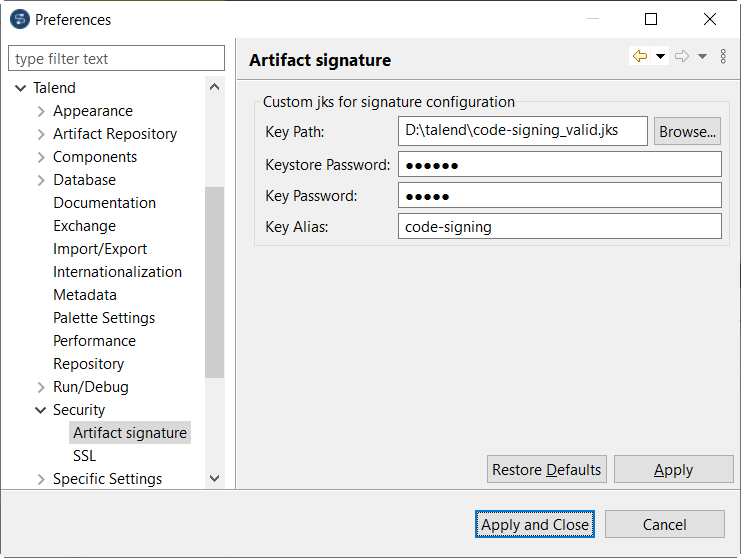Click the forward navigation arrow icon

(x=682, y=57)
